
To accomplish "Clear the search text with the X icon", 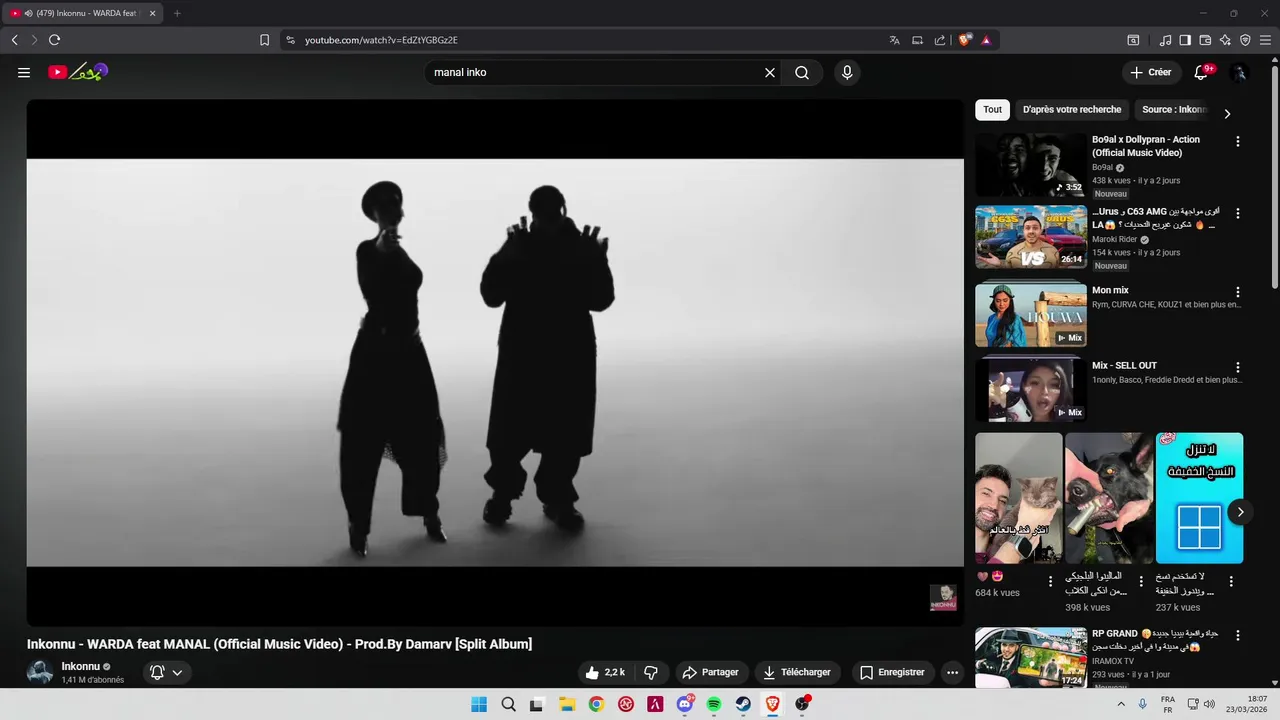I will click(x=770, y=72).
